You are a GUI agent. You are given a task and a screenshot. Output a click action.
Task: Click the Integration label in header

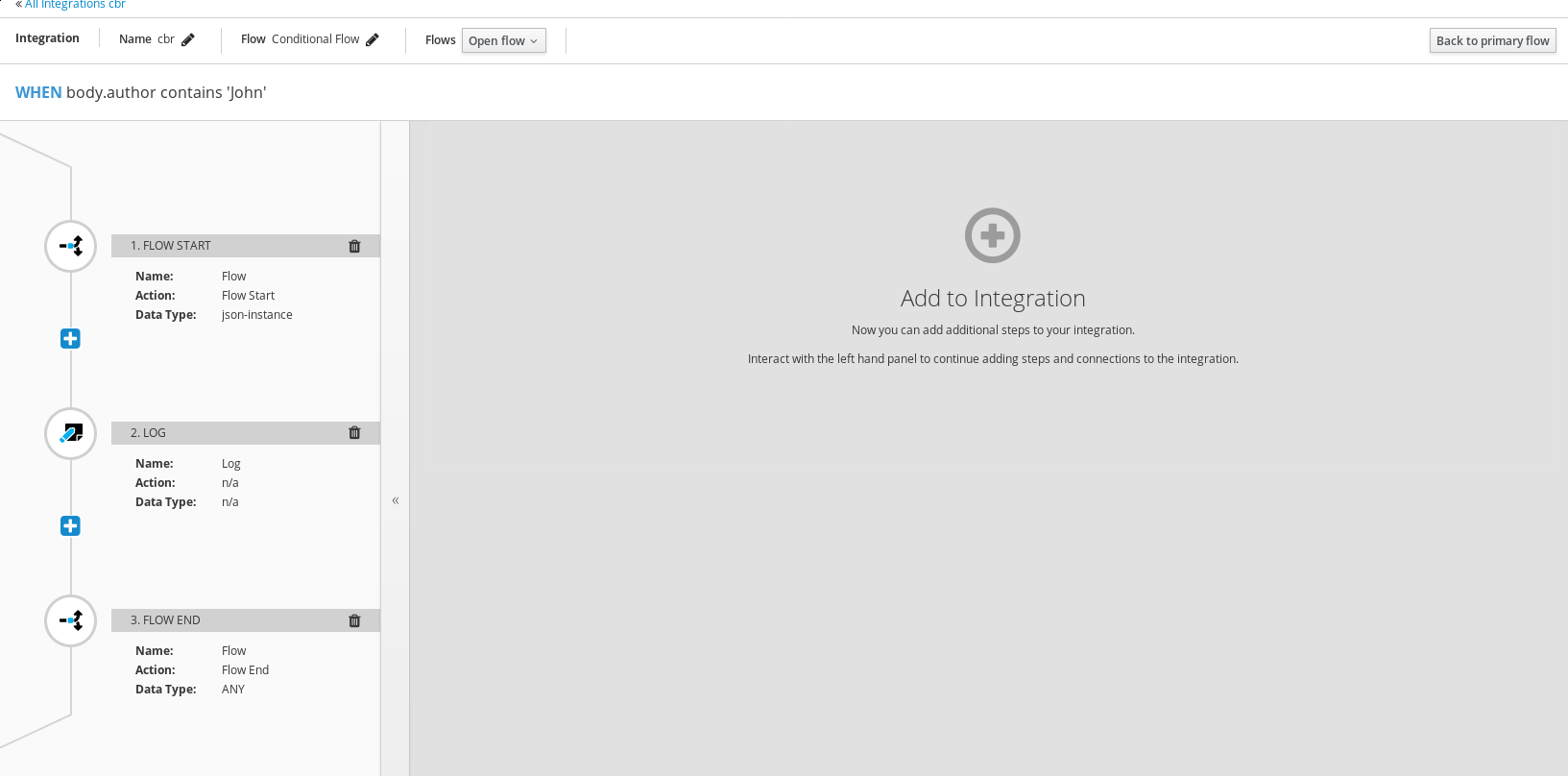47,38
